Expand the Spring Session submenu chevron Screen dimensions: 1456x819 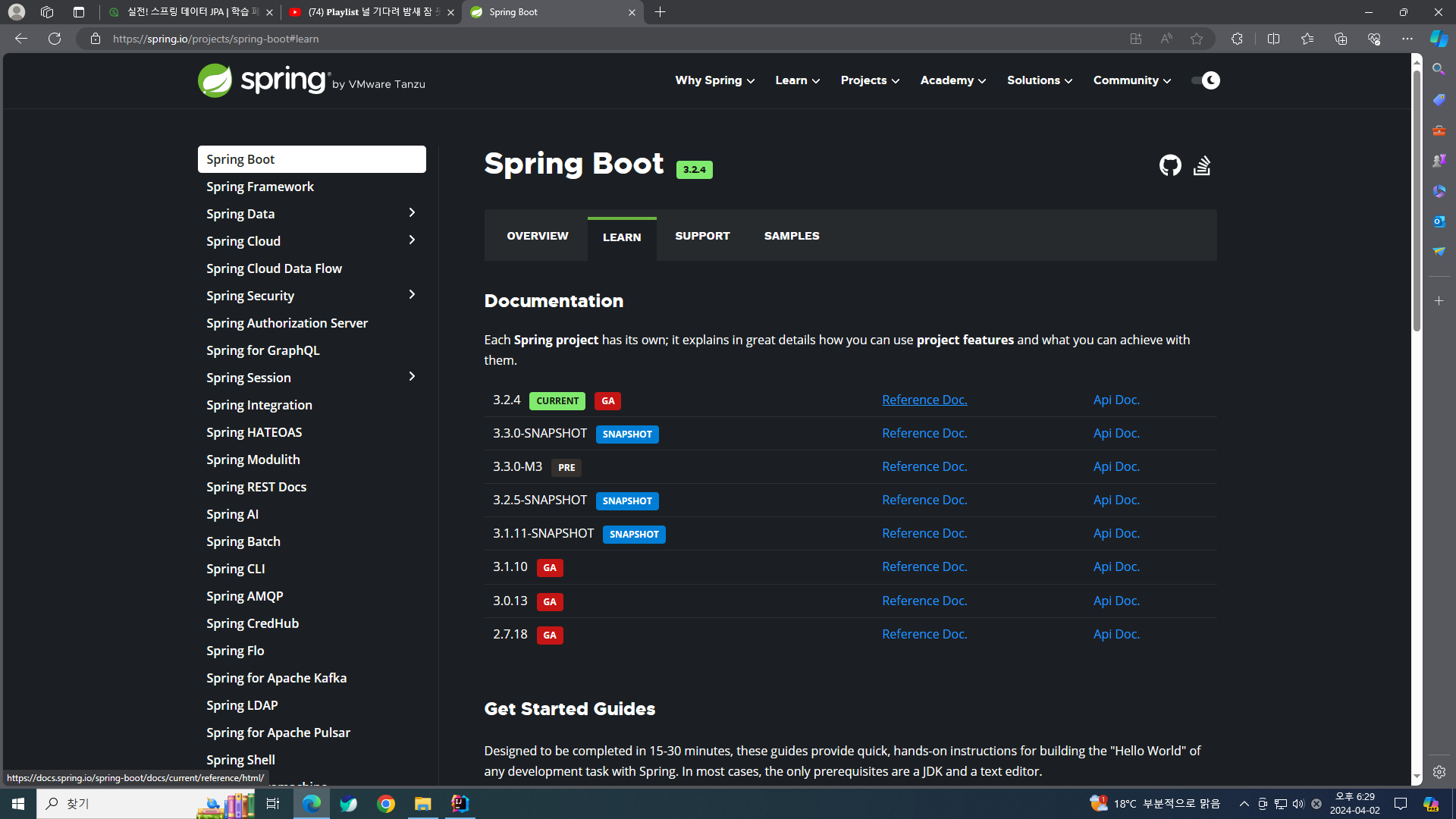(x=412, y=377)
